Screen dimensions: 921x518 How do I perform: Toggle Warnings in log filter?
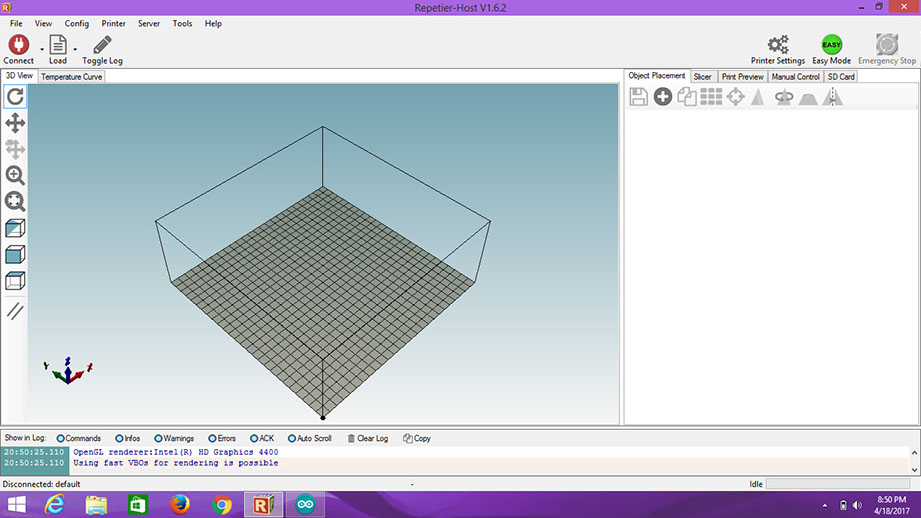pos(174,438)
